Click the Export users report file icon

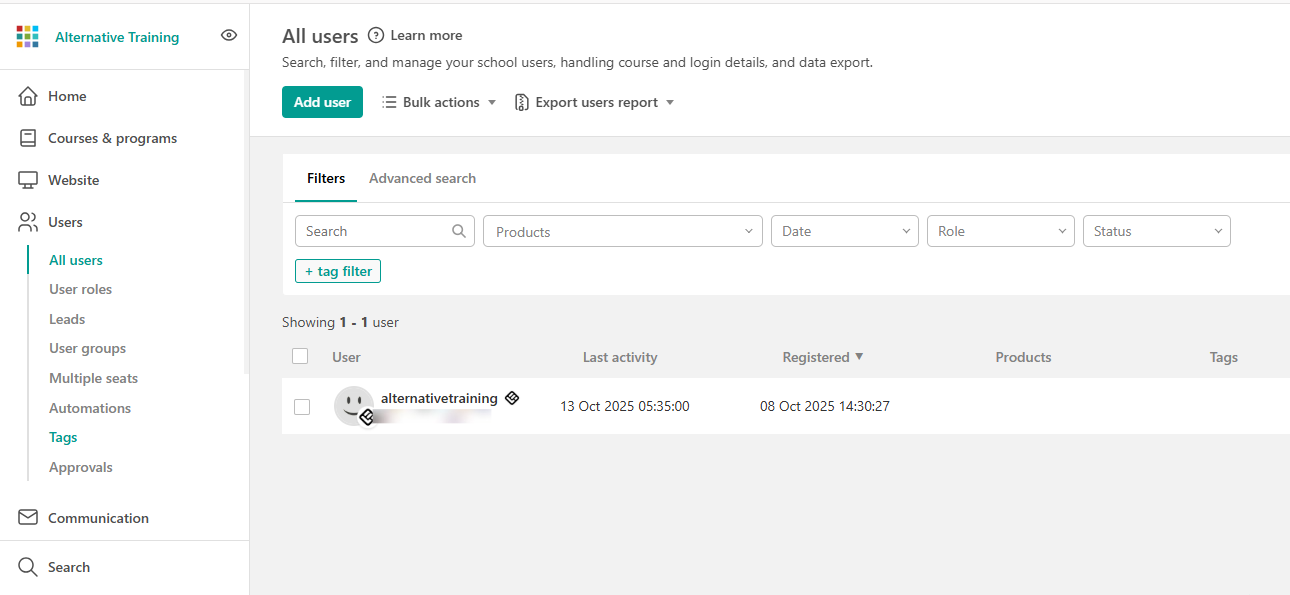click(x=521, y=102)
